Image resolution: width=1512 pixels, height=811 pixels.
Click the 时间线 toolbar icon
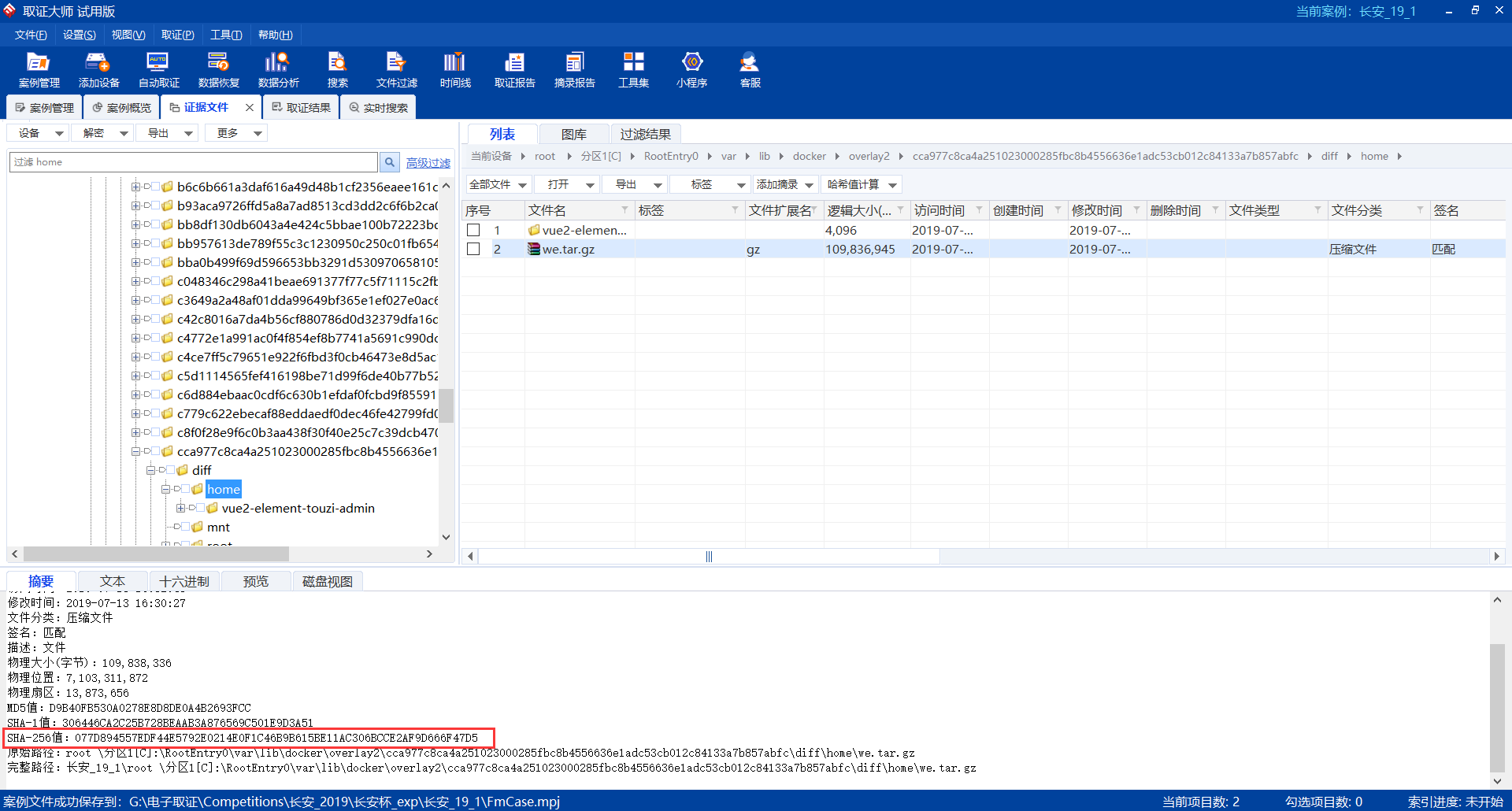coord(455,69)
